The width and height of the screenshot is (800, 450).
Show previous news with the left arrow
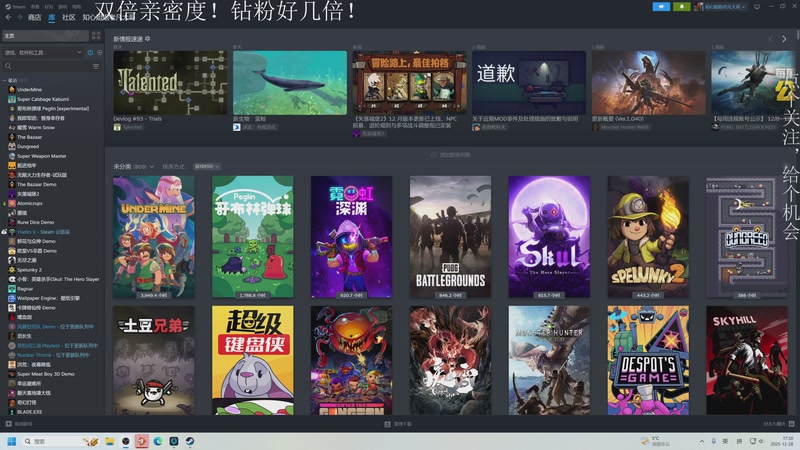[771, 39]
